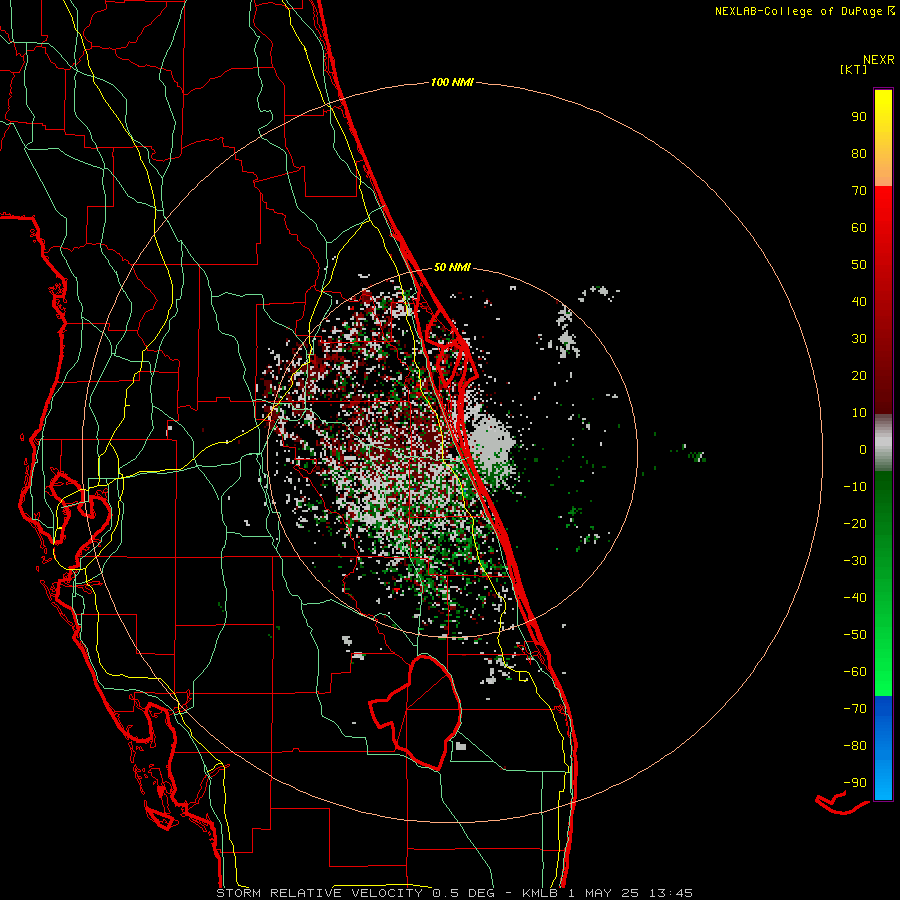Viewport: 900px width, 900px height.
Task: Click the 50 NMI range ring label
Action: (452, 267)
